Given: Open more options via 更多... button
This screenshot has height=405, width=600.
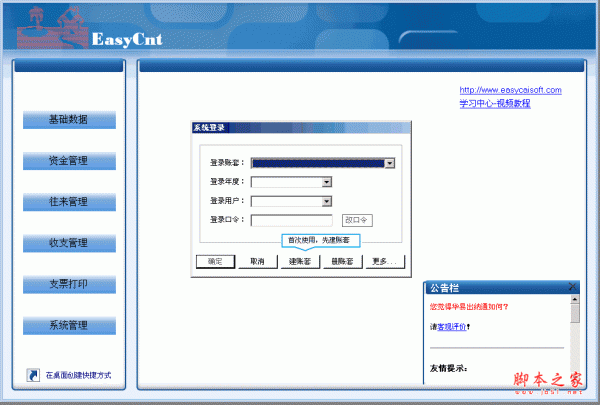Looking at the screenshot, I should pyautogui.click(x=385, y=261).
